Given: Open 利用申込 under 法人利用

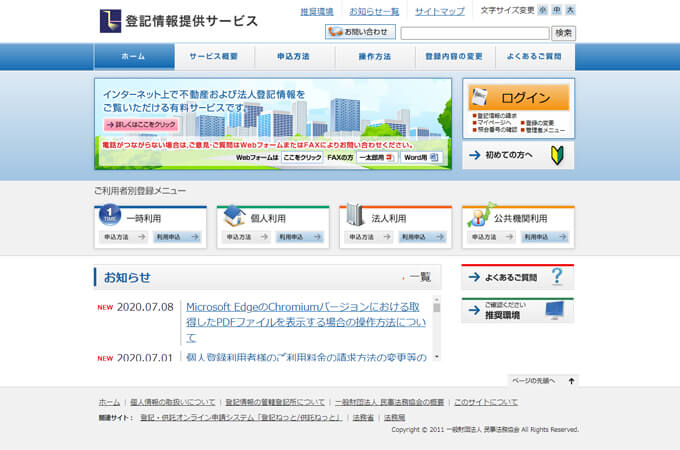Looking at the screenshot, I should pos(422,237).
